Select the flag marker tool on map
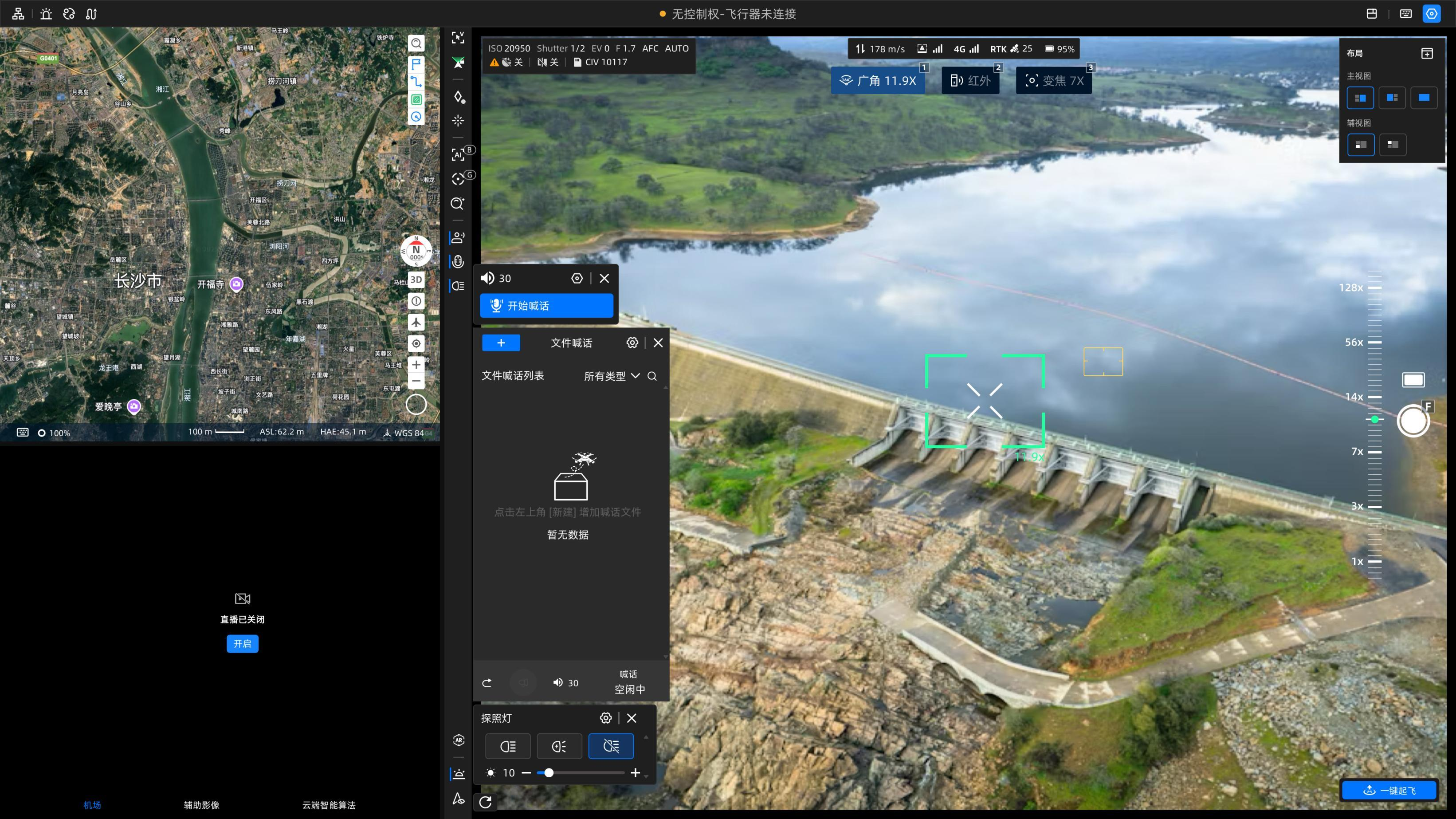Image resolution: width=1456 pixels, height=819 pixels. pyautogui.click(x=416, y=64)
